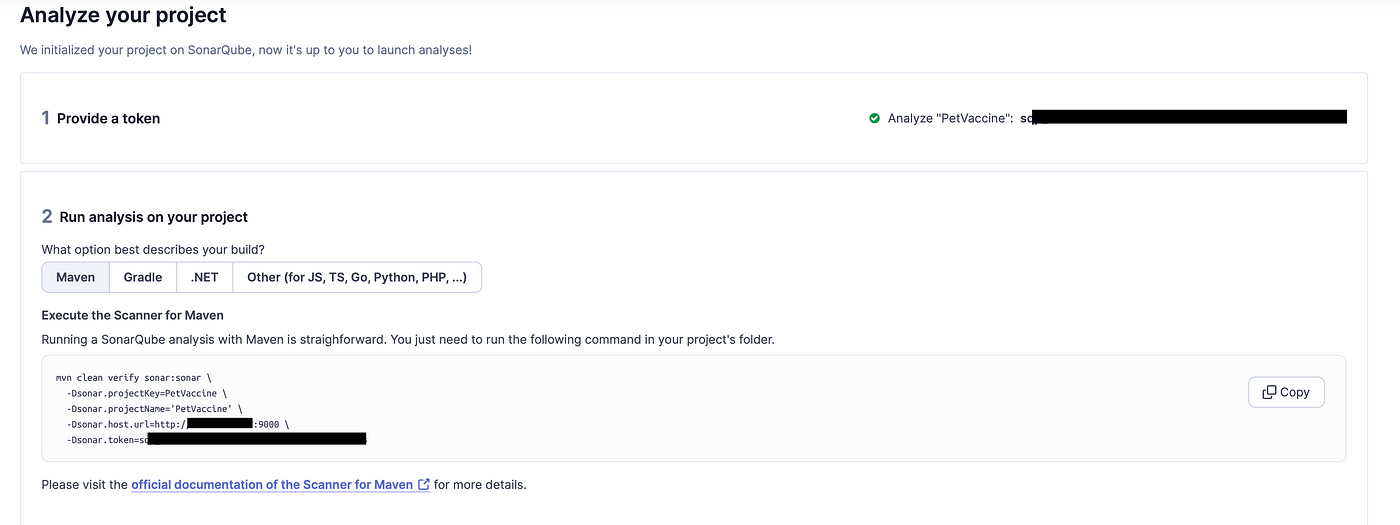This screenshot has height=525, width=1400.
Task: Click the "-Dsonar.projectKey=PetVaccine" line
Action: click(x=147, y=394)
